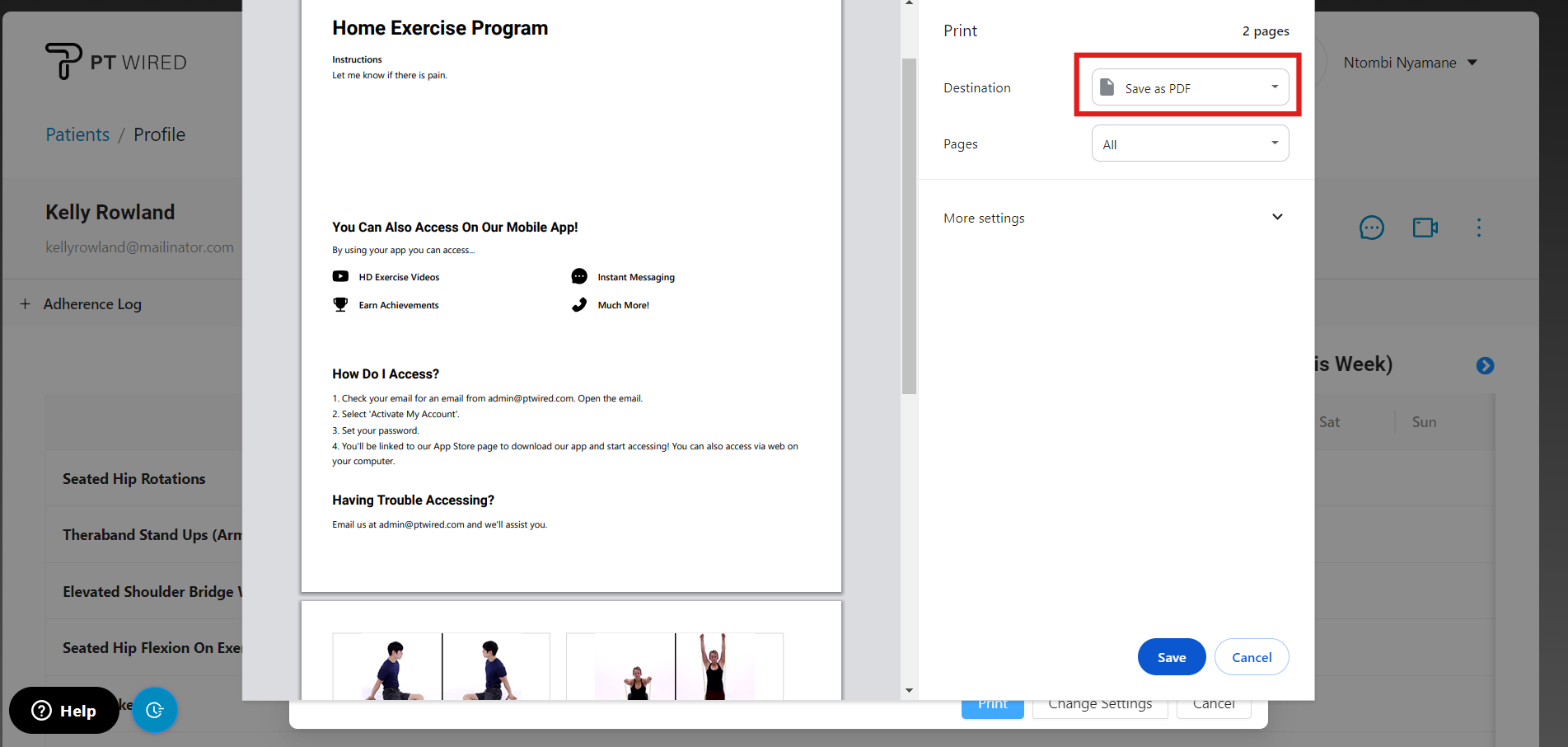The width and height of the screenshot is (1568, 747).
Task: Click the blue Save button
Action: pos(1171,657)
